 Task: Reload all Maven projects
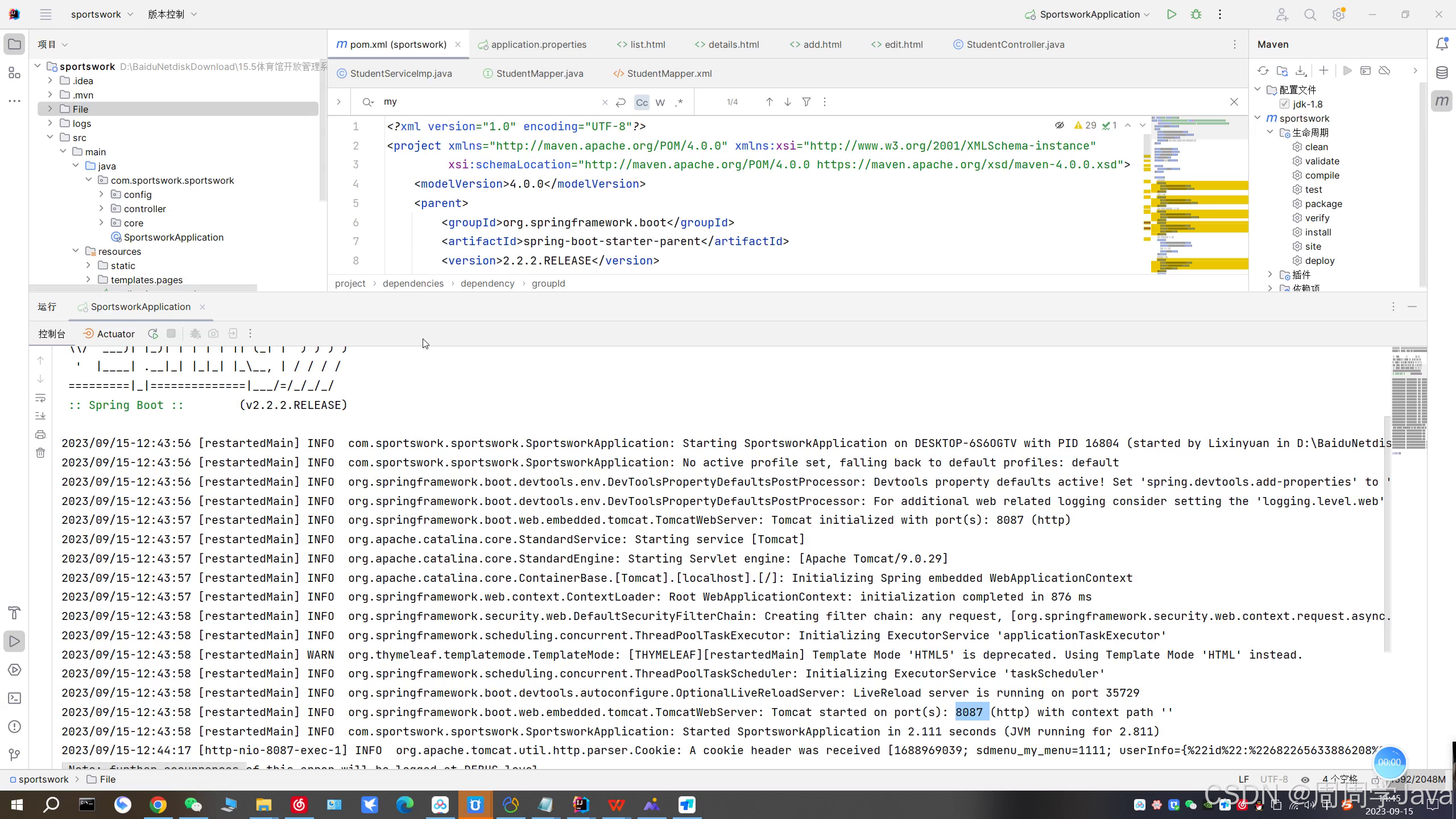point(1263,71)
